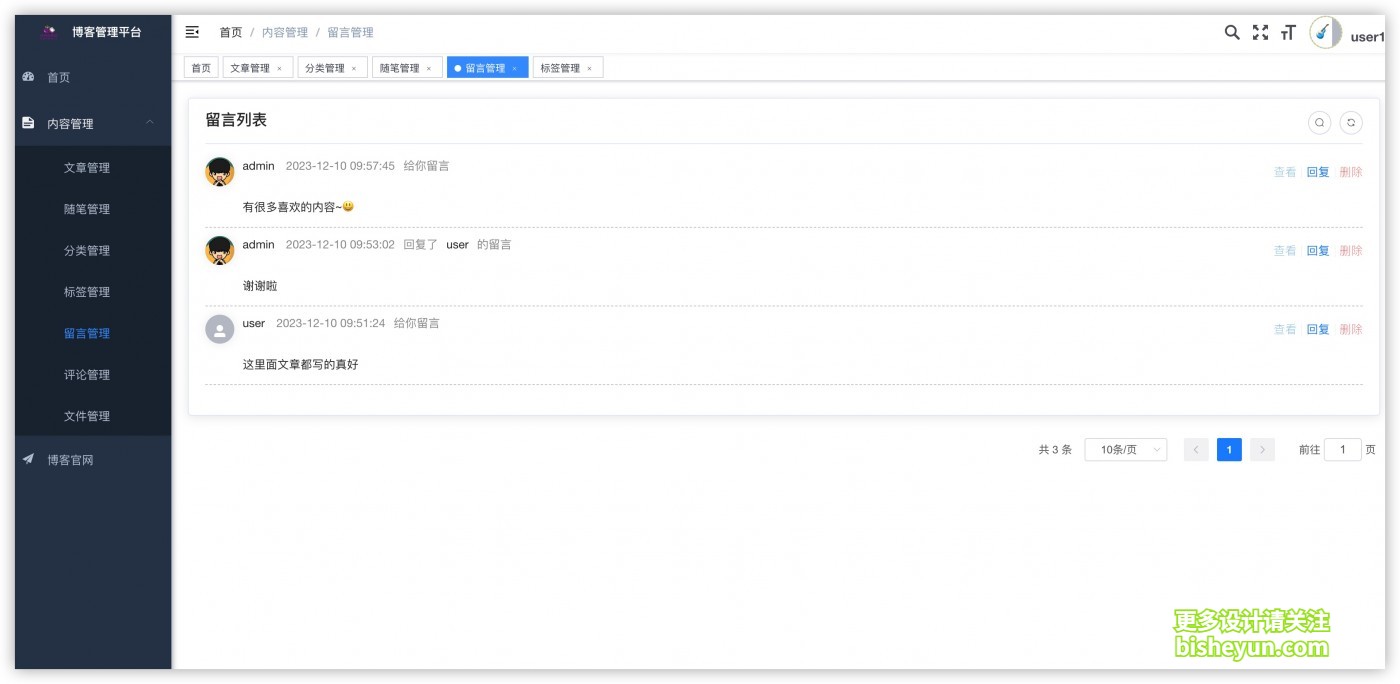
Task: Click the message text 这里面文章都写的真好
Action: (x=300, y=365)
